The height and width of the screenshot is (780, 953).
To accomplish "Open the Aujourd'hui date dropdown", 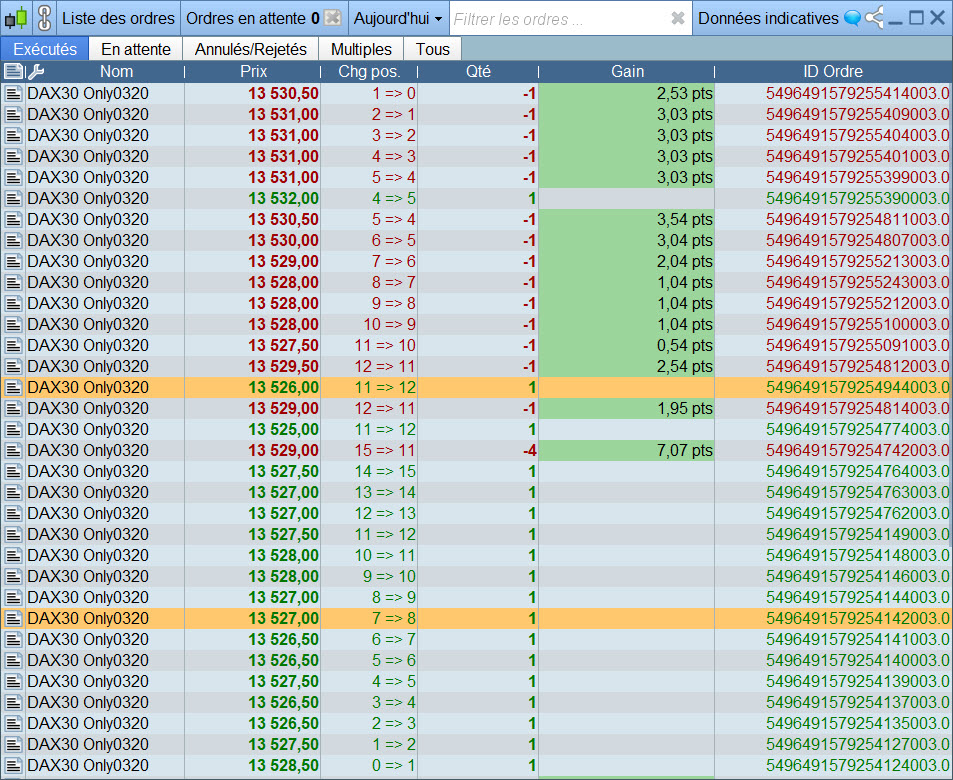I will (397, 18).
